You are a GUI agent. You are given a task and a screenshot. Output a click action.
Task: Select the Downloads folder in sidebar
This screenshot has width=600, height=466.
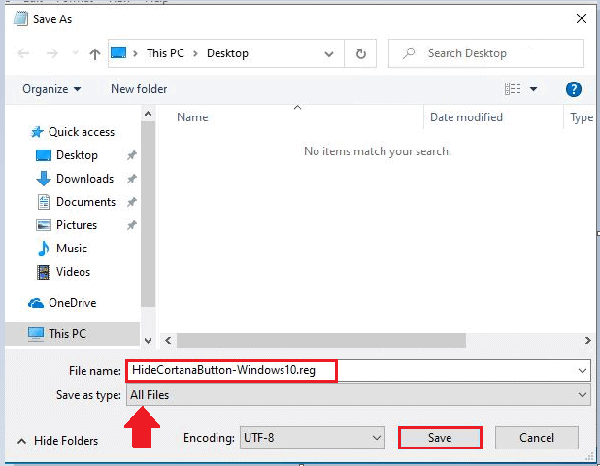[84, 179]
